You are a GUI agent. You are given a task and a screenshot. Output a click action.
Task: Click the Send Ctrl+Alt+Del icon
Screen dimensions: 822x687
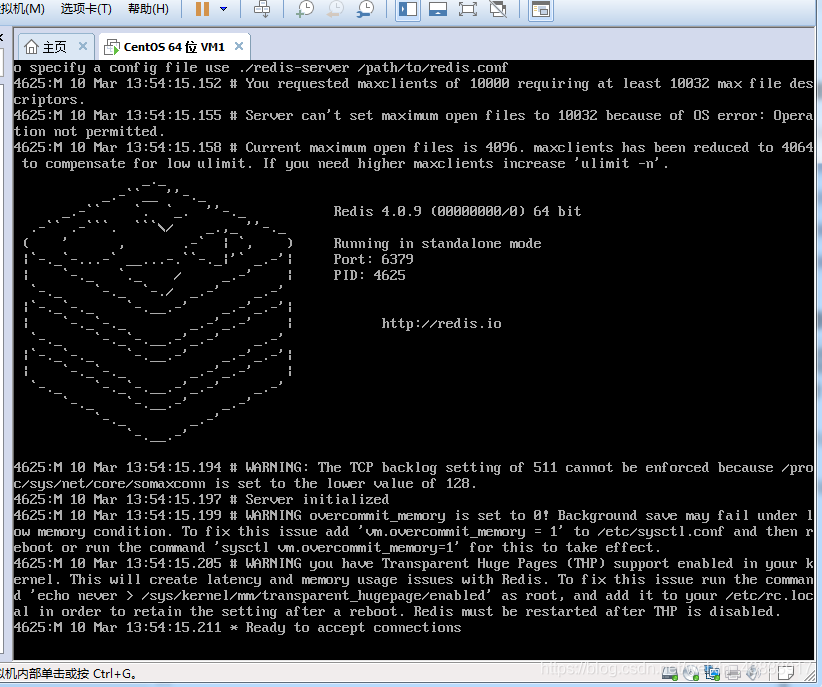[x=262, y=9]
